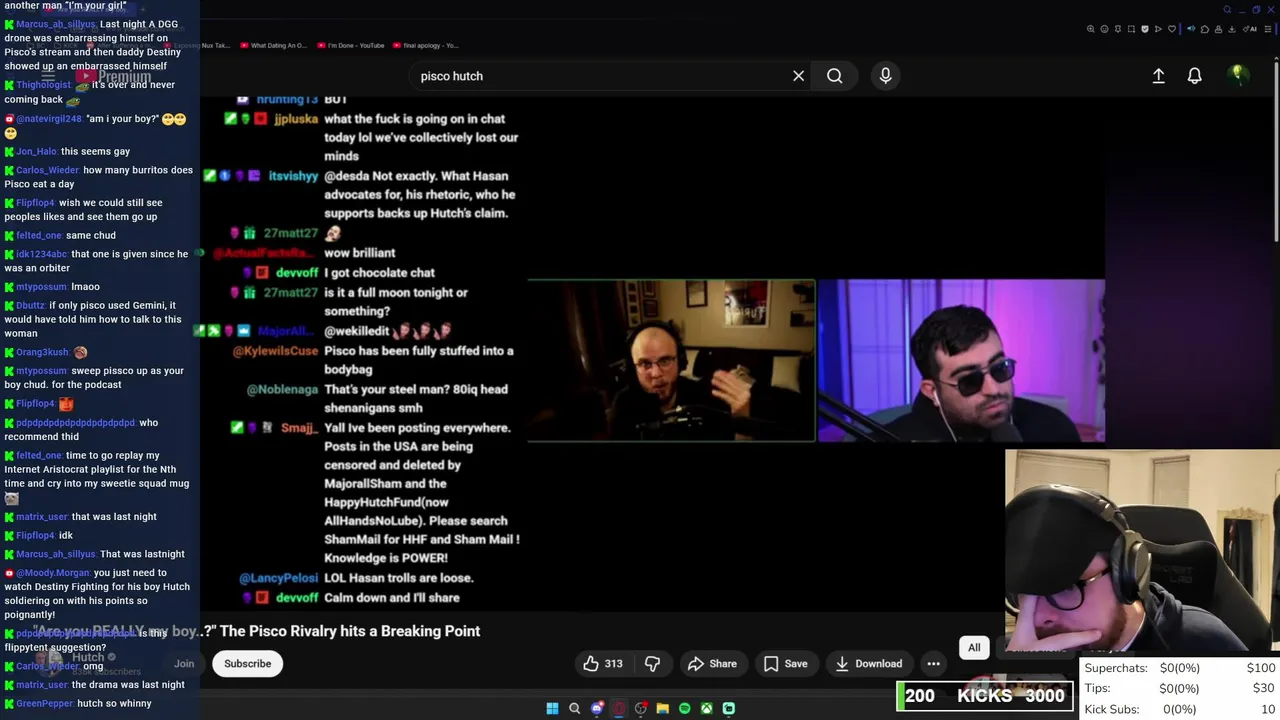1280x720 pixels.
Task: Click the browser tab search icon
Action: click(1227, 10)
